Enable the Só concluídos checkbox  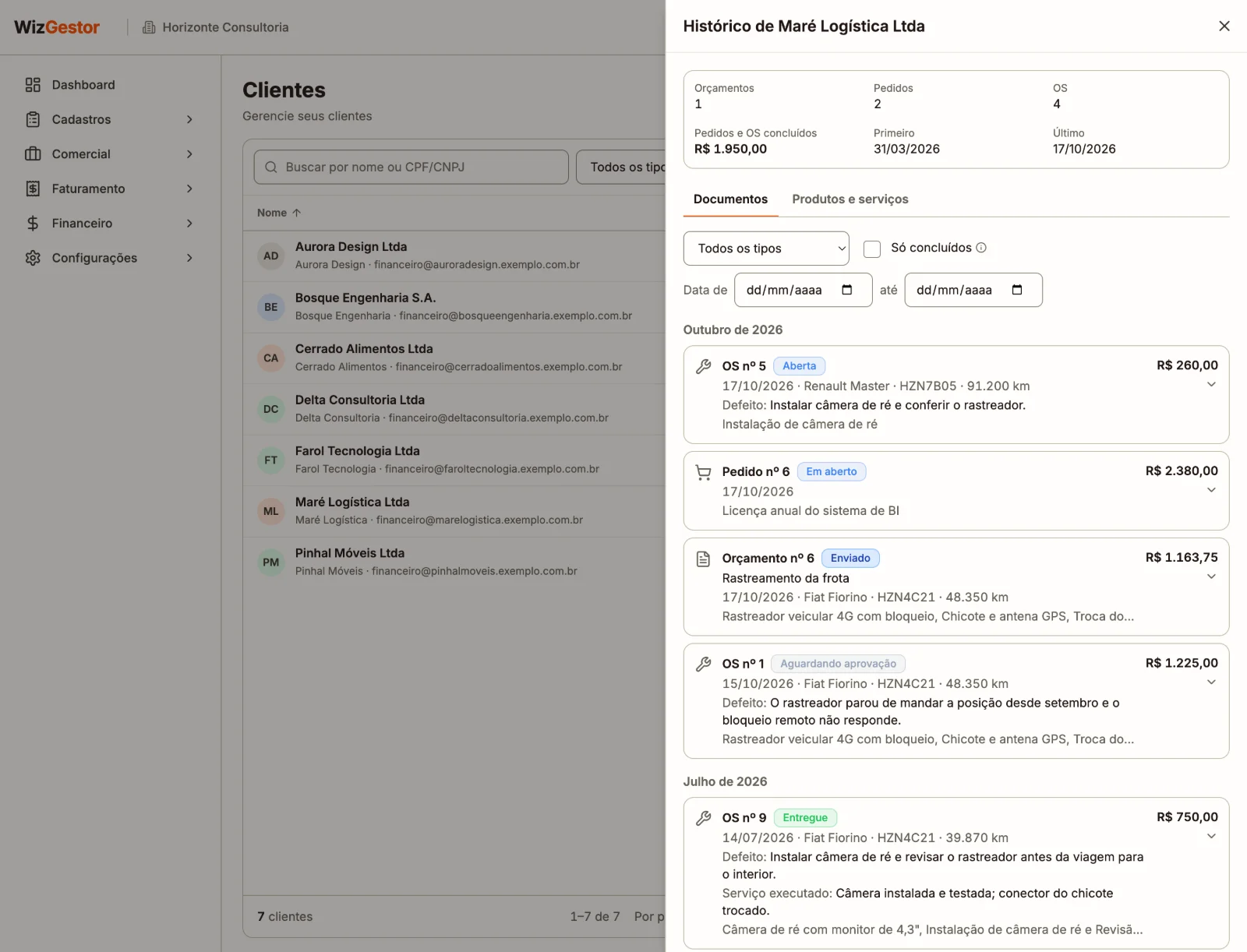click(872, 249)
